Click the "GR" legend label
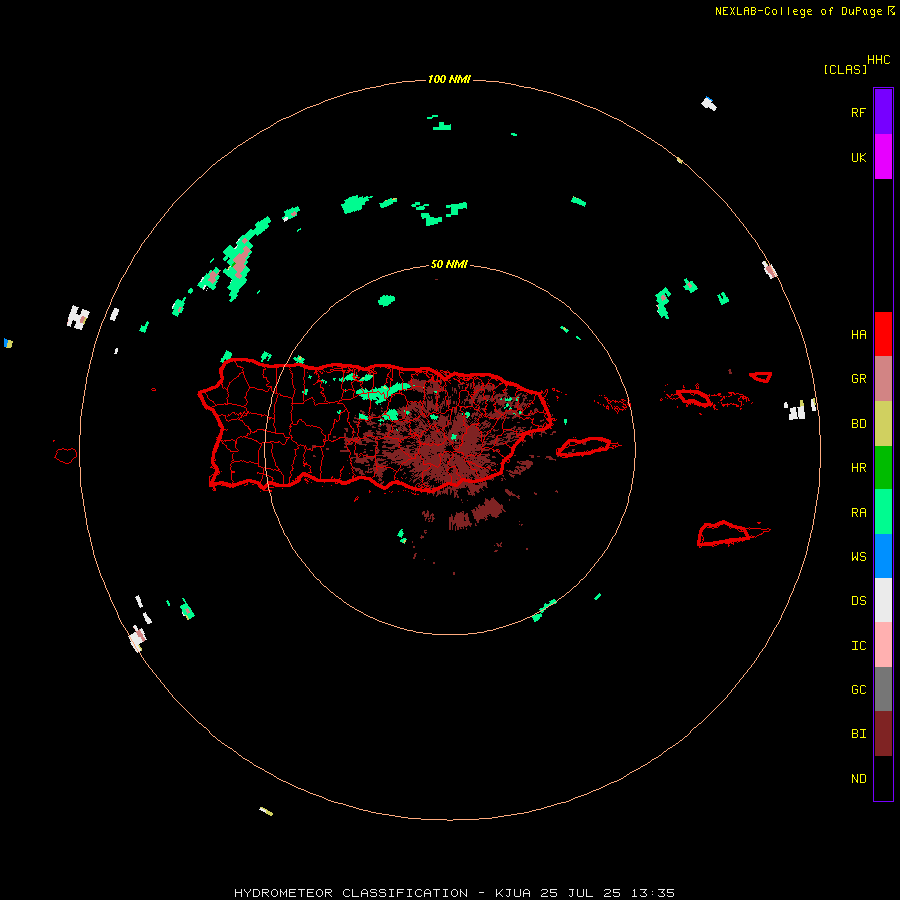This screenshot has width=900, height=900. (858, 379)
